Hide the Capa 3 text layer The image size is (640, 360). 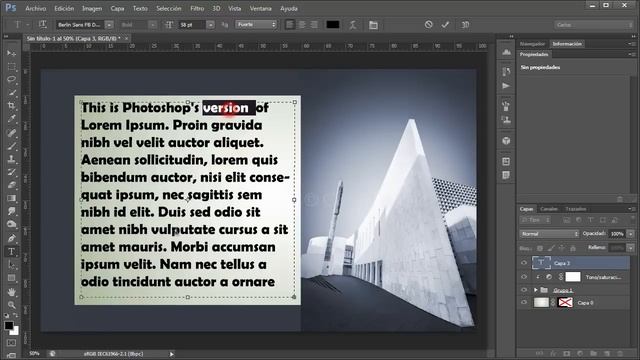tap(524, 263)
